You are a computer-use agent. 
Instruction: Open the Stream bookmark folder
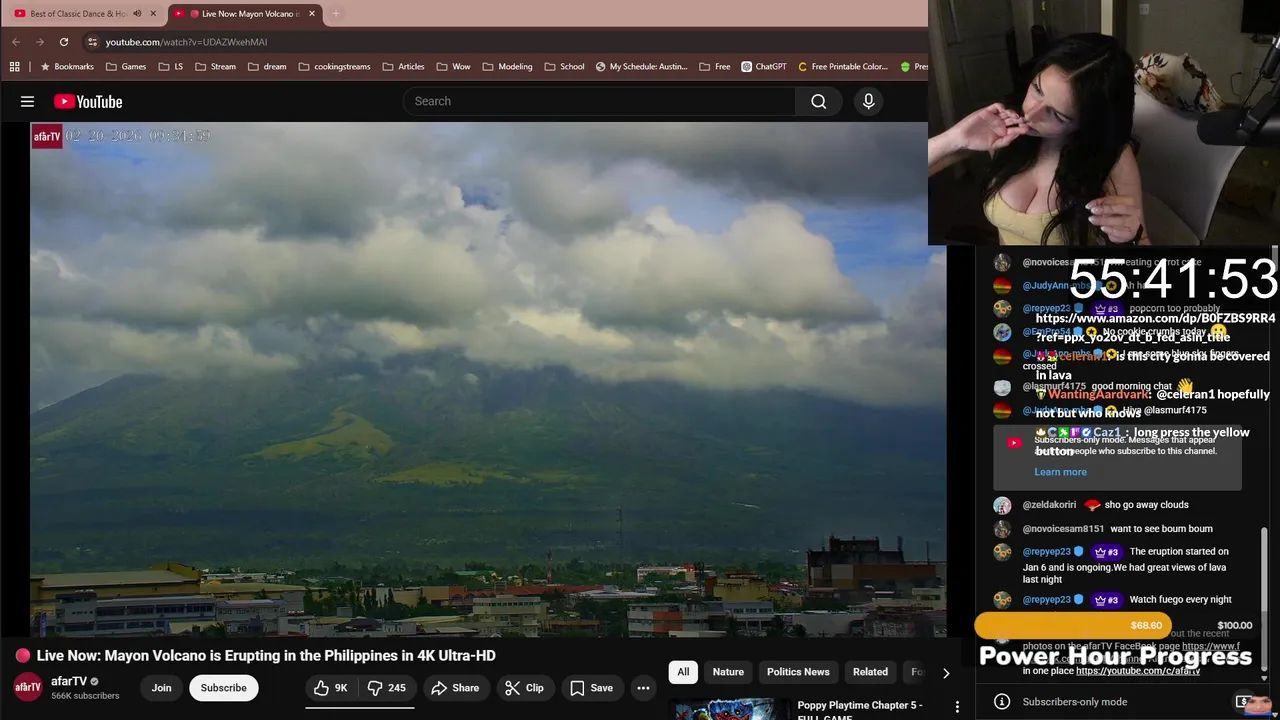pos(216,67)
